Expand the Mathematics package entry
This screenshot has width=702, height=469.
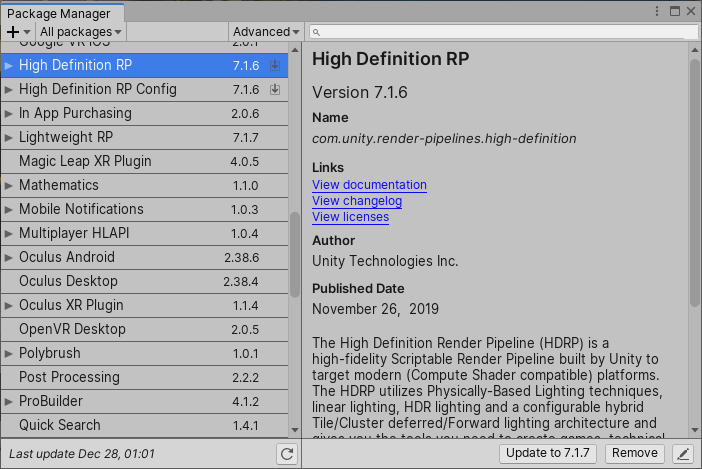(9, 185)
